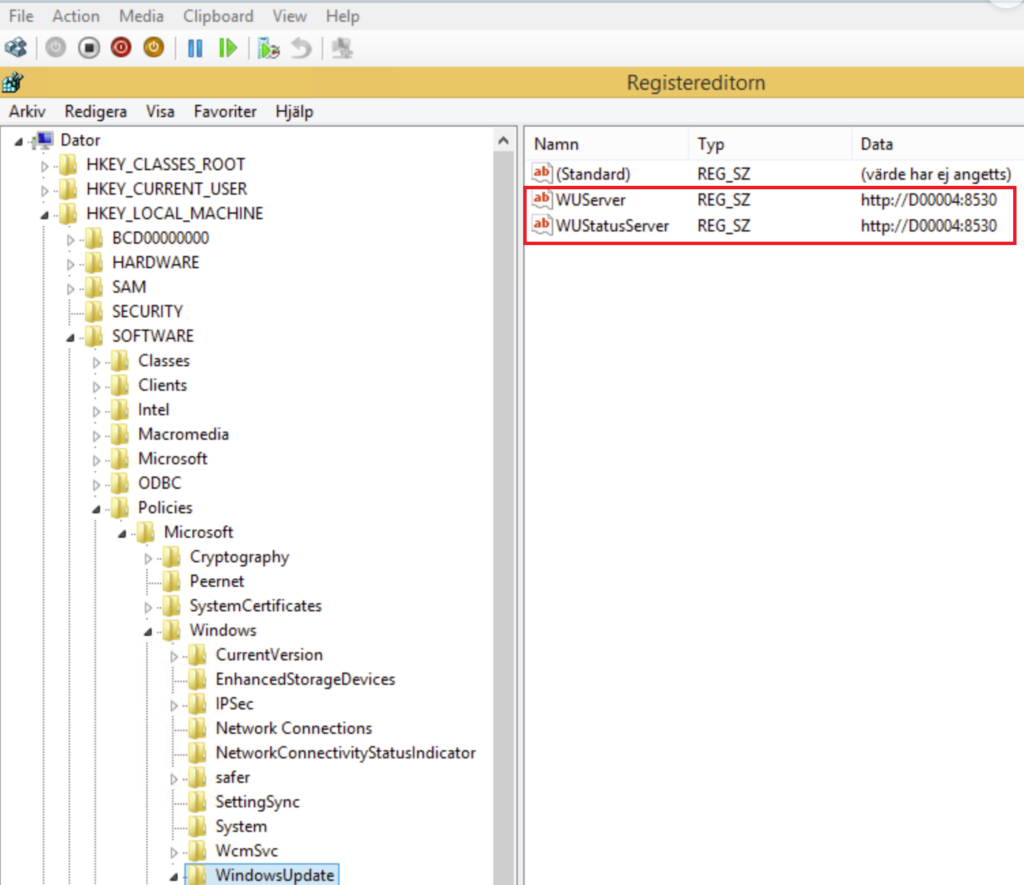Pause the virtual machine
Screen dimensions: 1024x885
195,48
